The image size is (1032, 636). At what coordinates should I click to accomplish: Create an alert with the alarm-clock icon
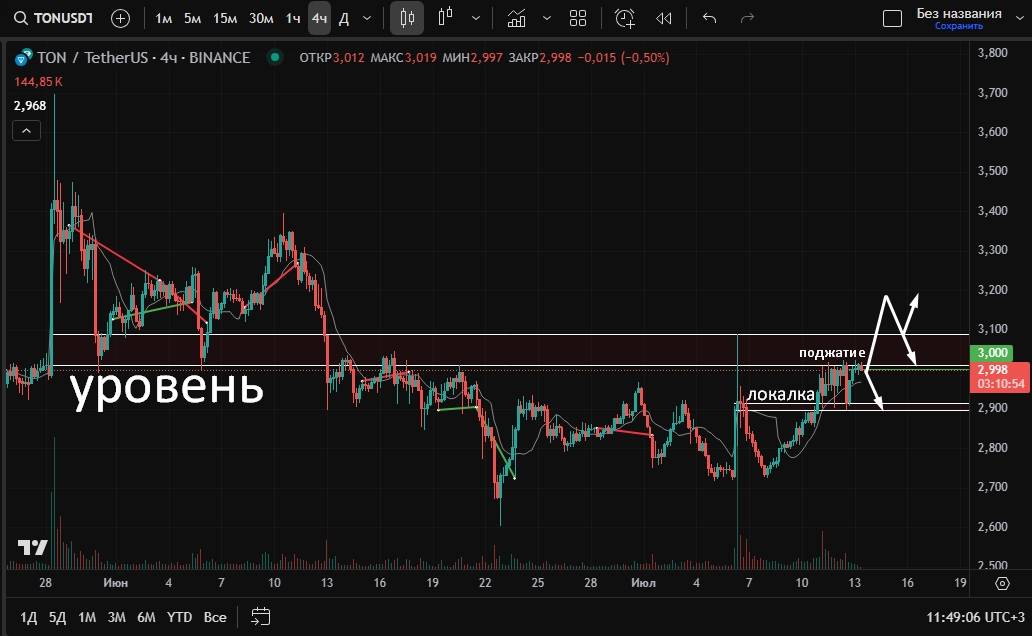[x=625, y=18]
